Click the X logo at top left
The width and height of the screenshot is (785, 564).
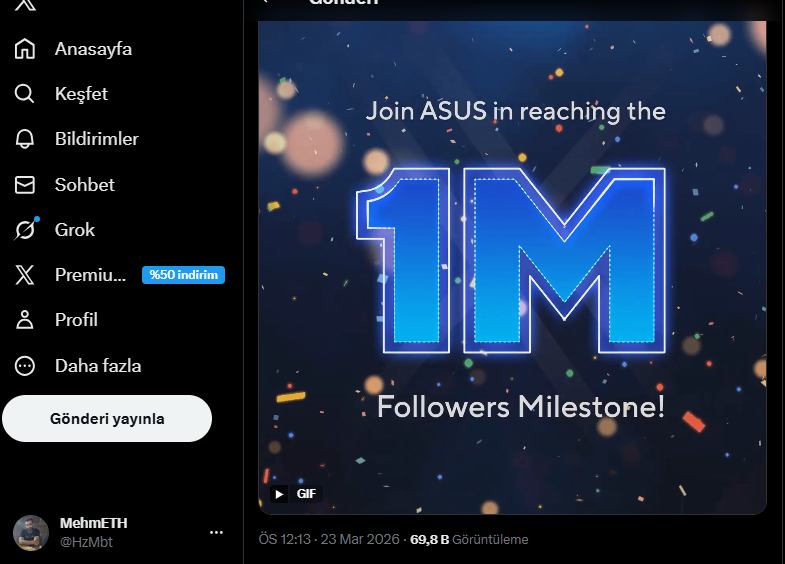point(25,5)
